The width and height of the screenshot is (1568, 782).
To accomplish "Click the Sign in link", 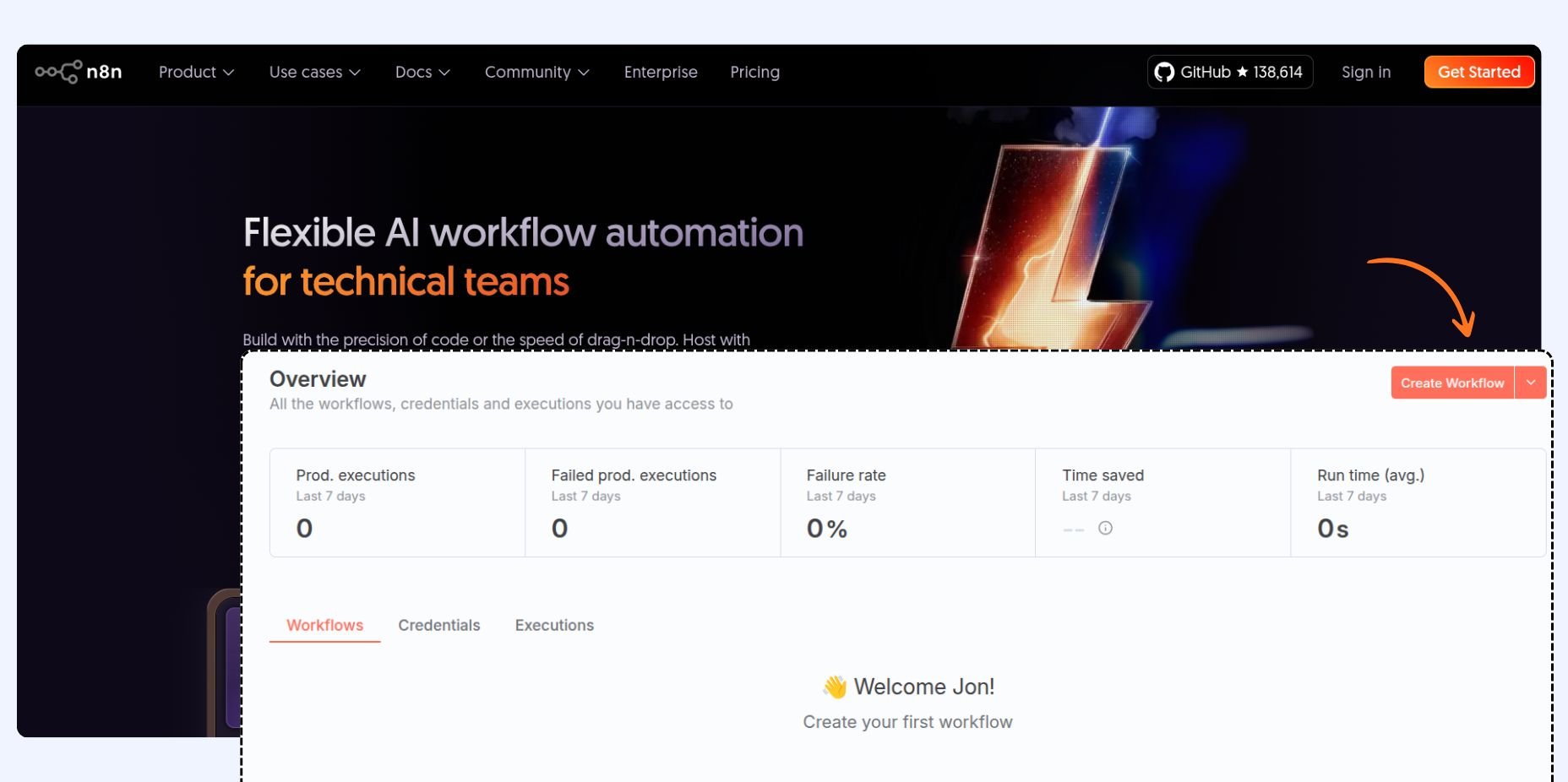I will point(1365,73).
